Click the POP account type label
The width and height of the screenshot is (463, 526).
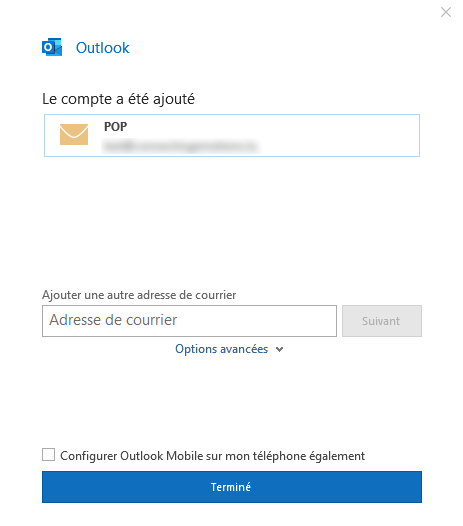click(115, 126)
